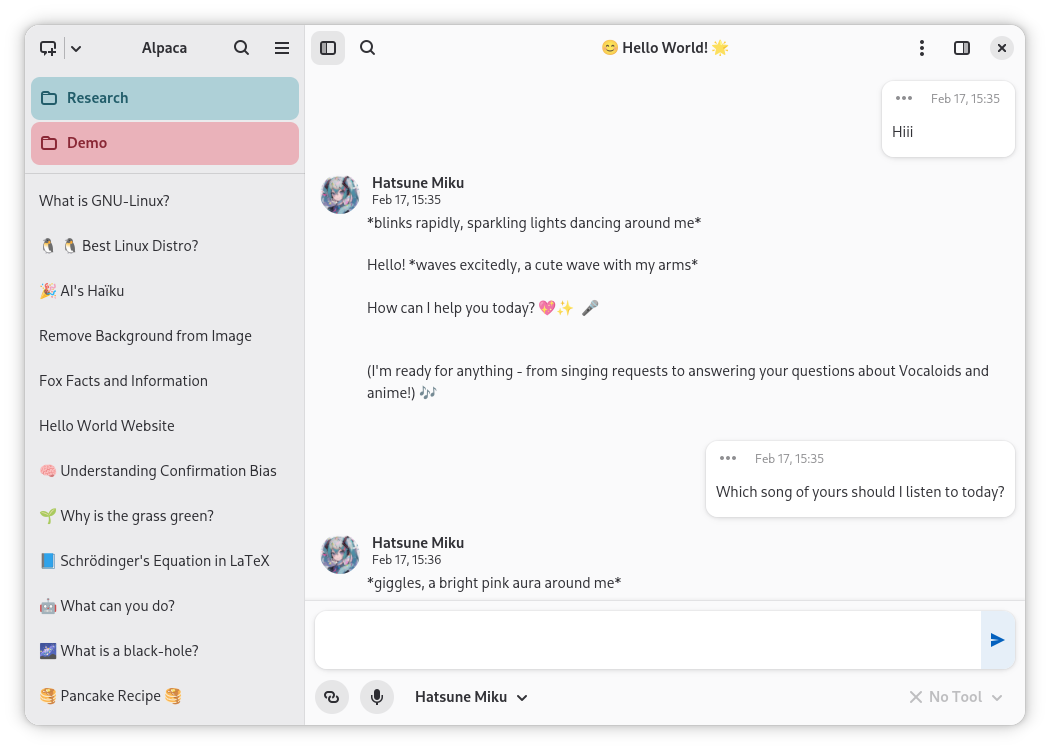Select the Research folder icon
Image resolution: width=1050 pixels, height=750 pixels.
pos(49,98)
